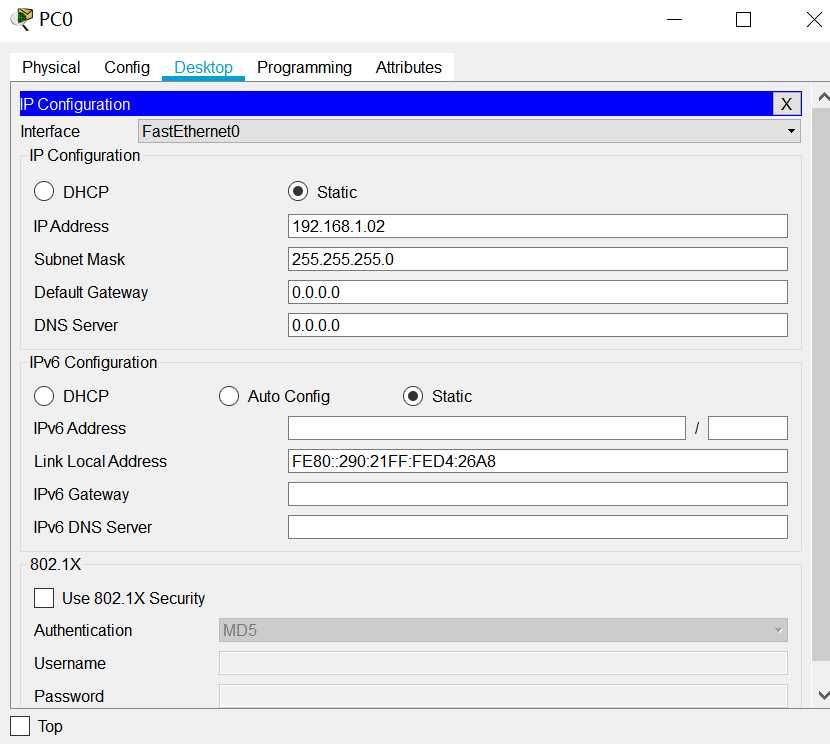Click the IPv6 DNS Server field
The width and height of the screenshot is (830, 744).
(x=537, y=527)
